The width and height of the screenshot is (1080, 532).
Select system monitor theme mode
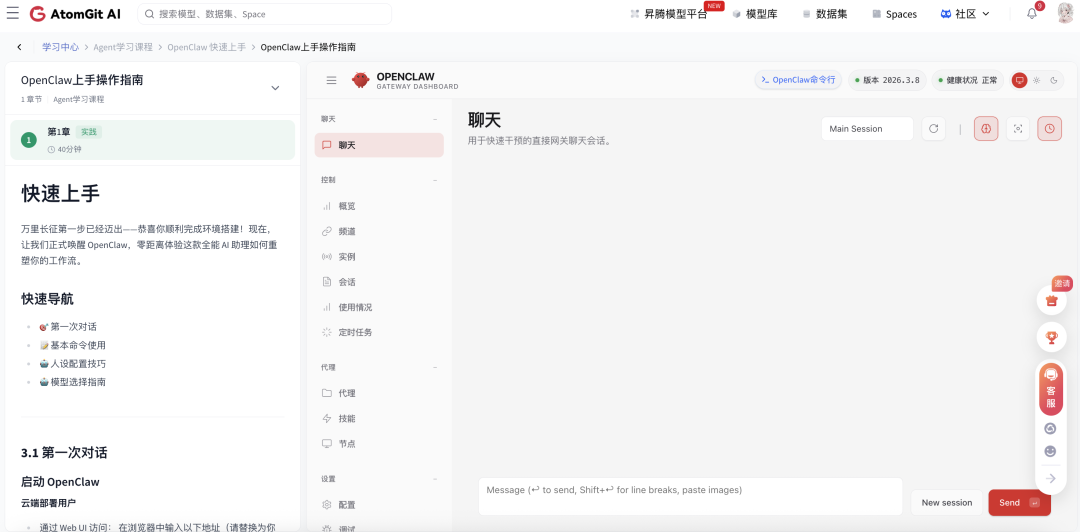1019,80
